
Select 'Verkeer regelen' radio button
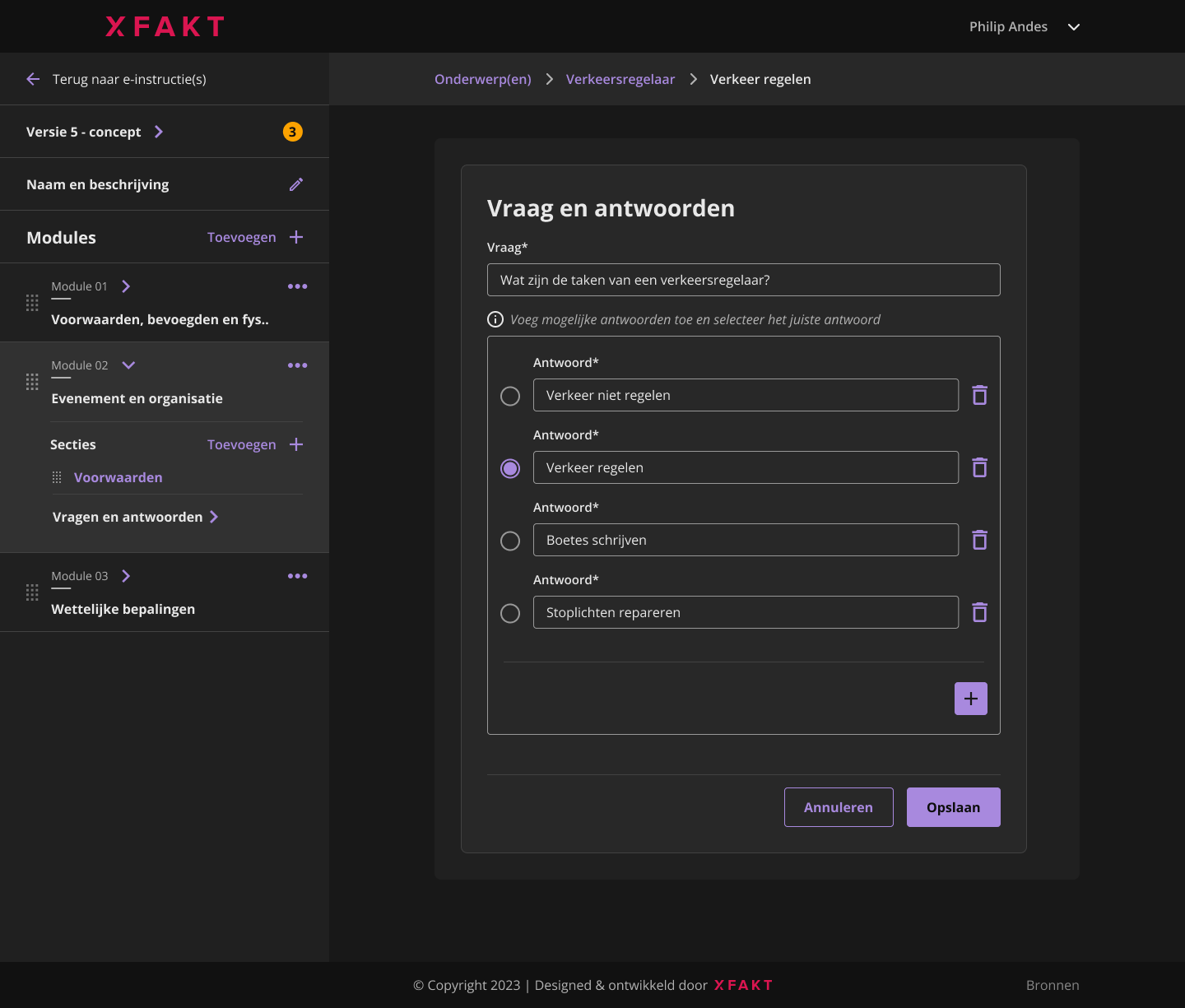(x=510, y=468)
